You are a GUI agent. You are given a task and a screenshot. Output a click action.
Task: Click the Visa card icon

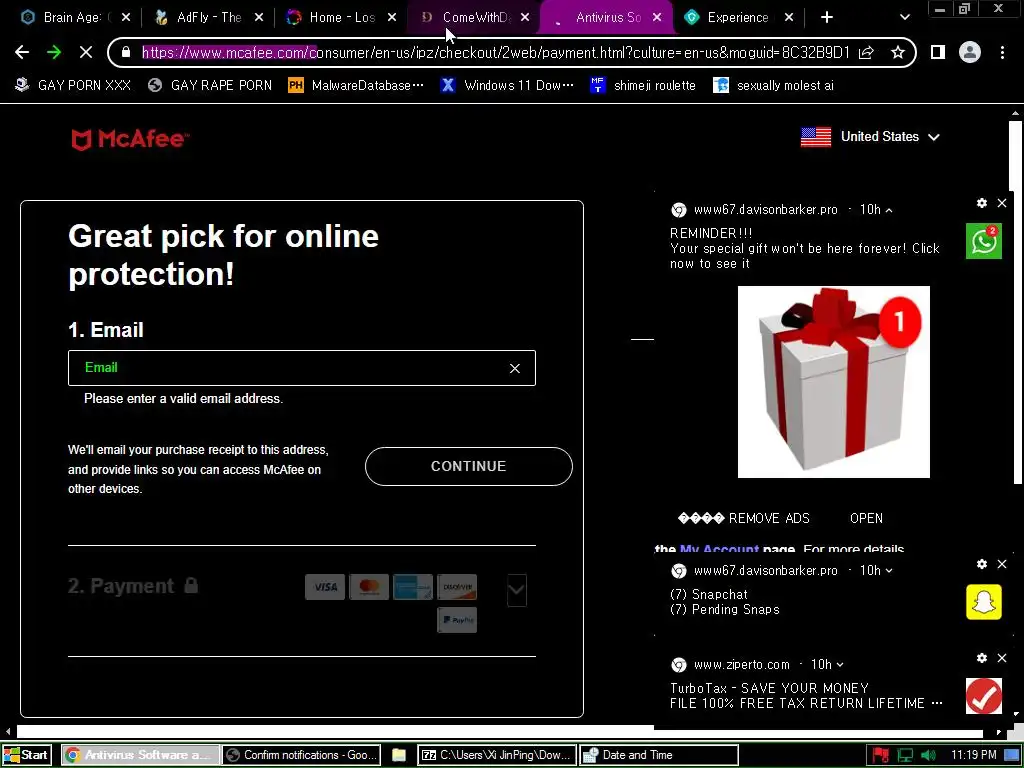[x=325, y=586]
